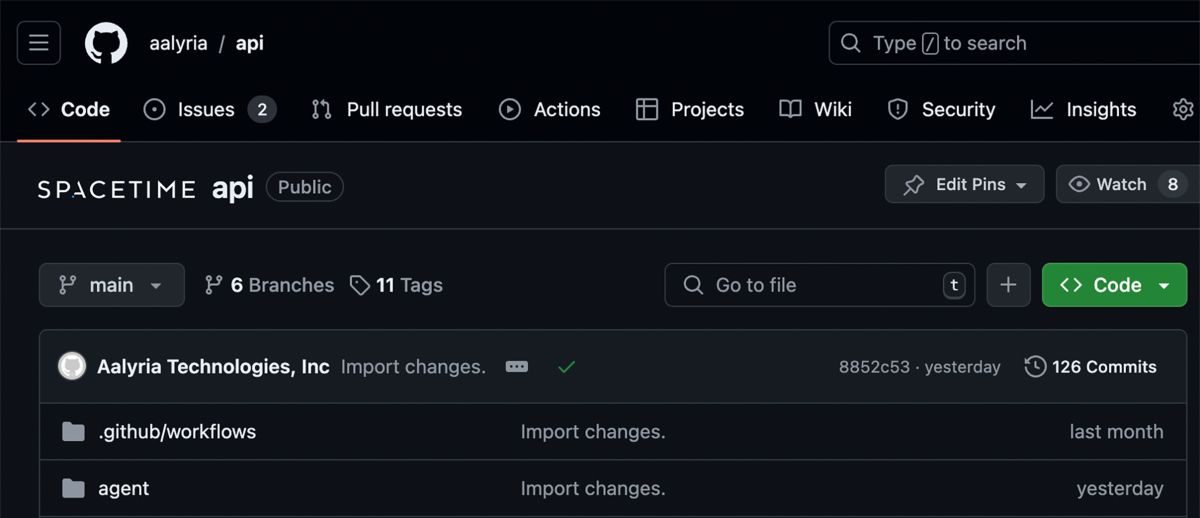Viewport: 1200px width, 518px height.
Task: Open the hamburger navigation menu
Action: 39,43
